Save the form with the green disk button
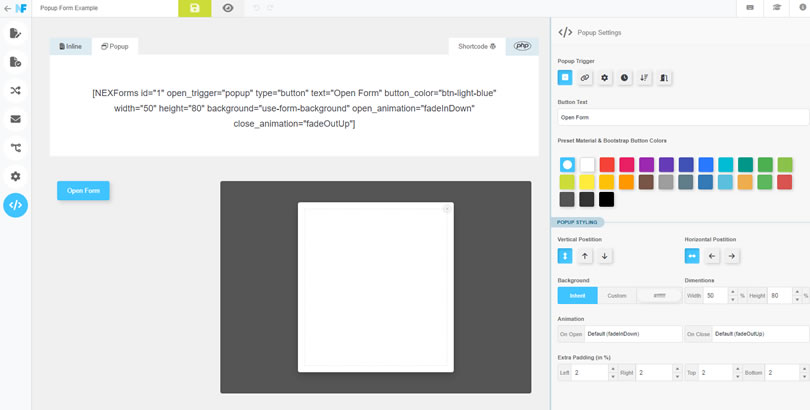Screen dimensions: 810x410 pyautogui.click(x=195, y=8)
